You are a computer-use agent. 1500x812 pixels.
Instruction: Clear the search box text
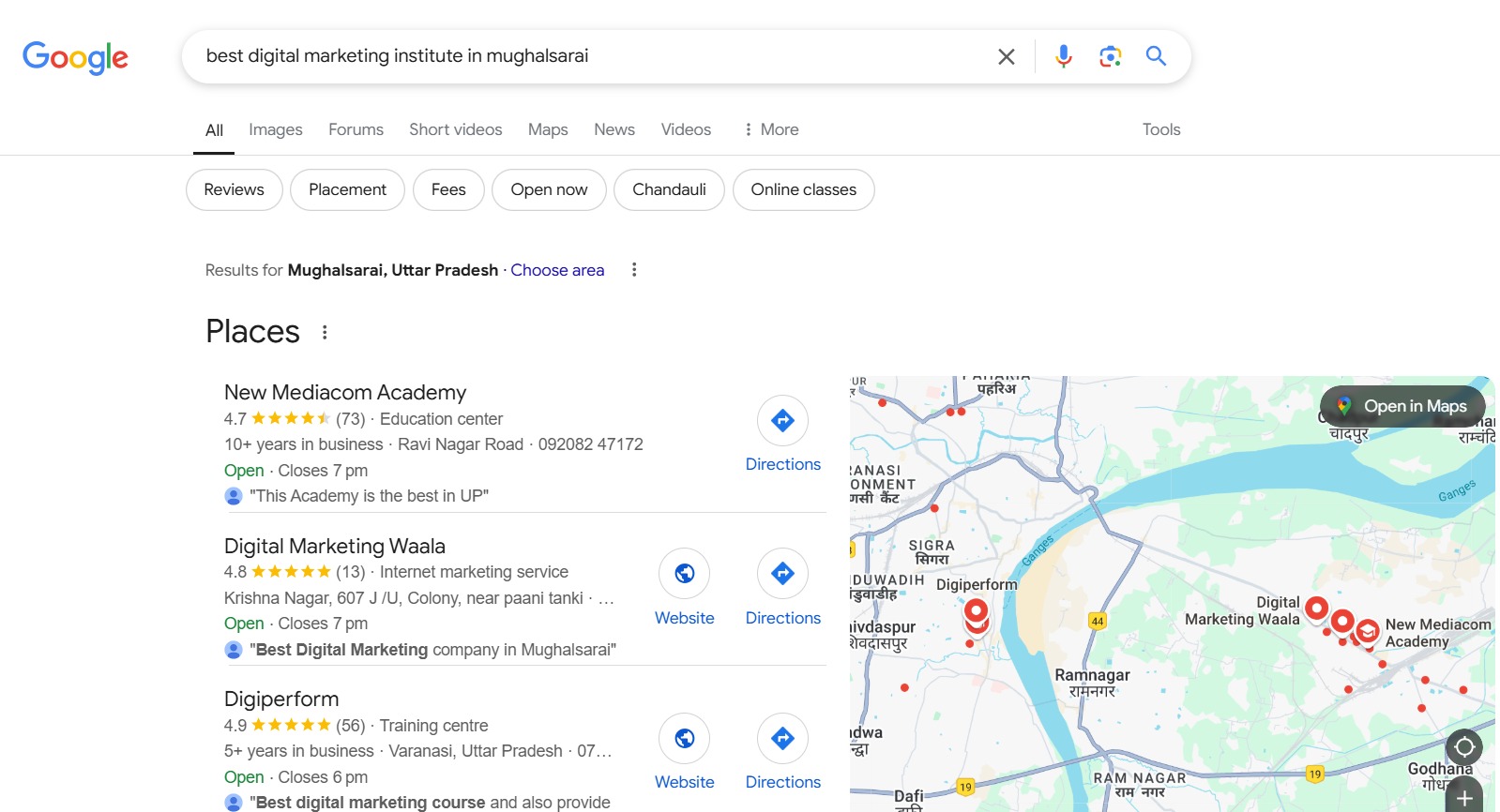(x=1006, y=56)
